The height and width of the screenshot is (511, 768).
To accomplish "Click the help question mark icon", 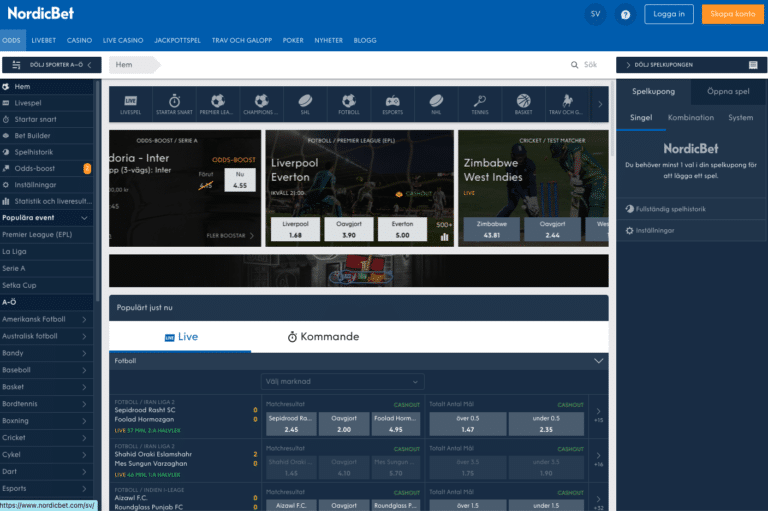I will [x=625, y=14].
